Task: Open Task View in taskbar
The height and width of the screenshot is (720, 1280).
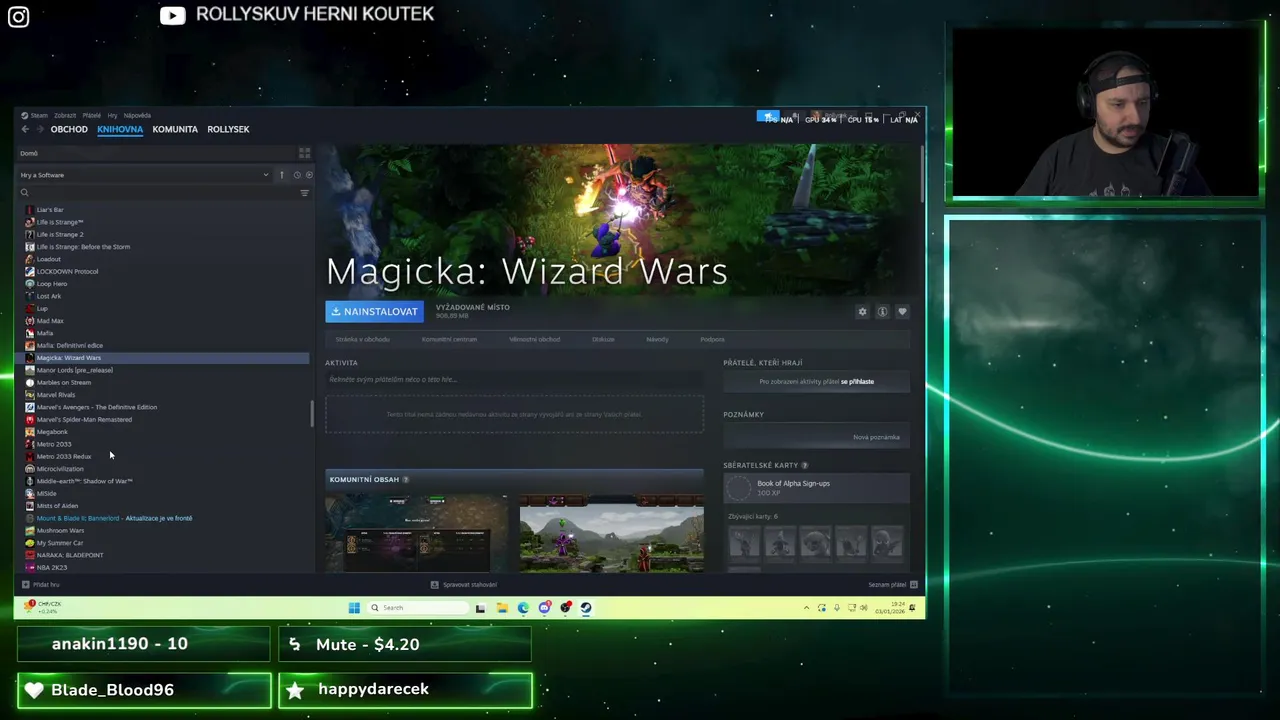Action: [480, 607]
